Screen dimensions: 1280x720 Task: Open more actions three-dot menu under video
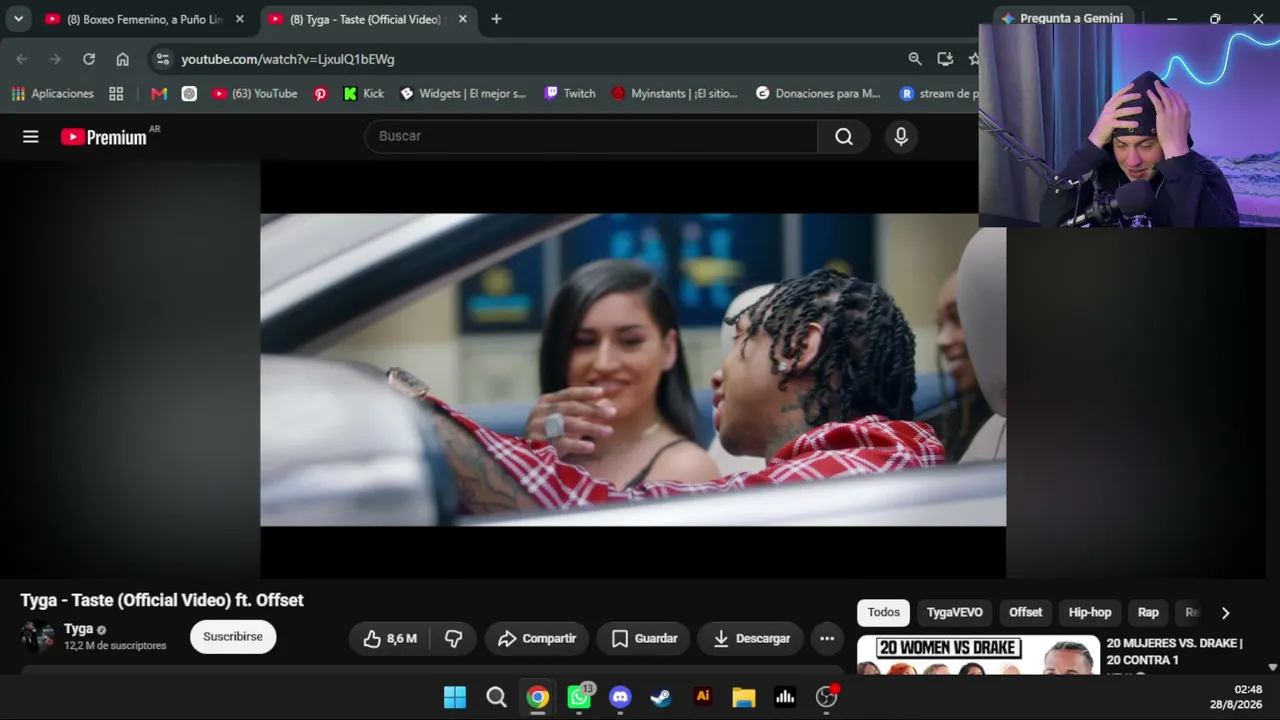827,638
